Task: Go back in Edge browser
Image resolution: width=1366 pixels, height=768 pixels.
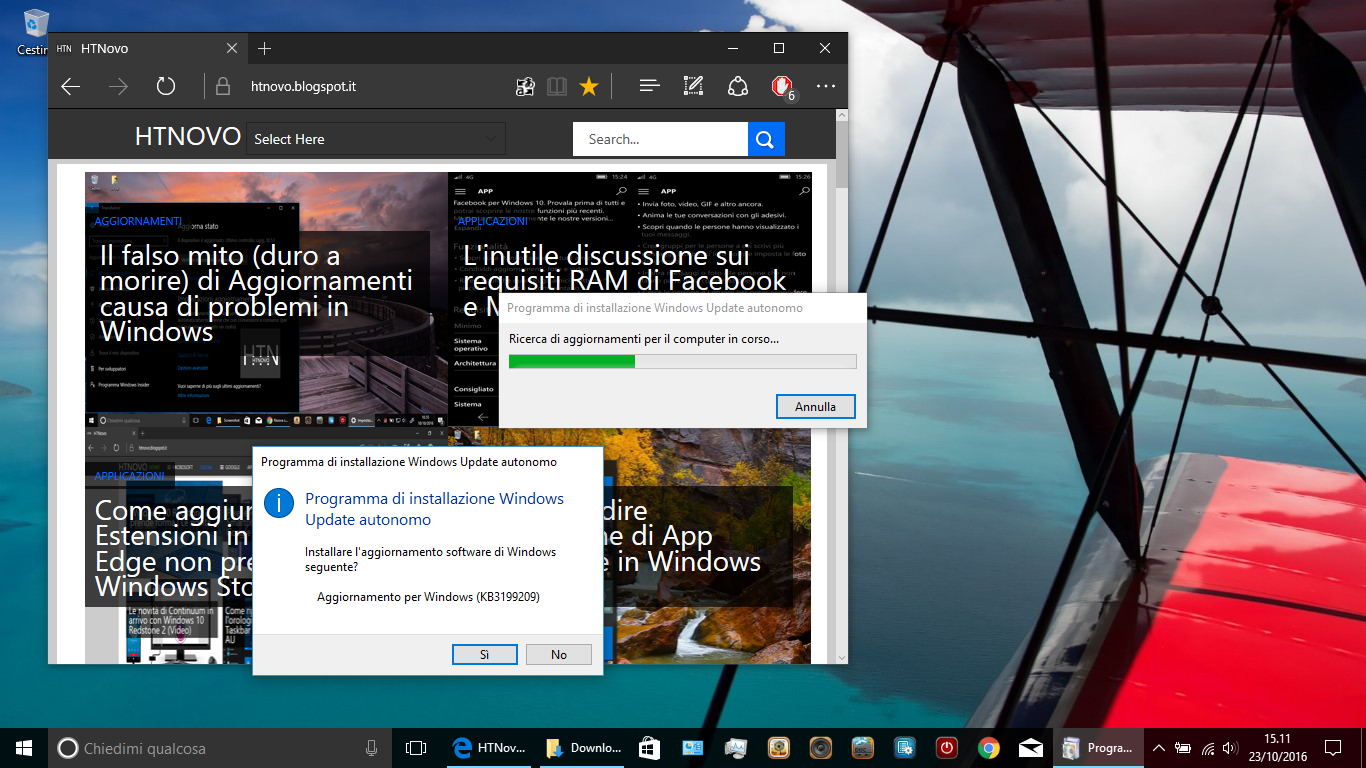Action: [70, 87]
